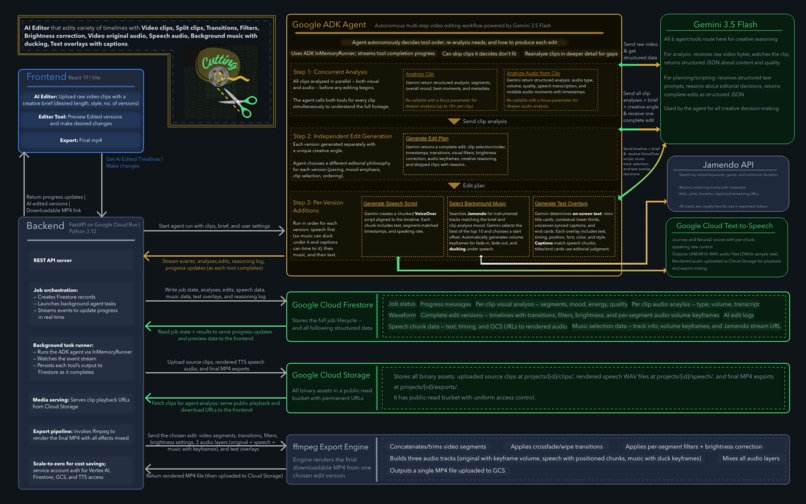Select the Google Cloud Storage heading
The width and height of the screenshot is (806, 504).
(x=331, y=375)
